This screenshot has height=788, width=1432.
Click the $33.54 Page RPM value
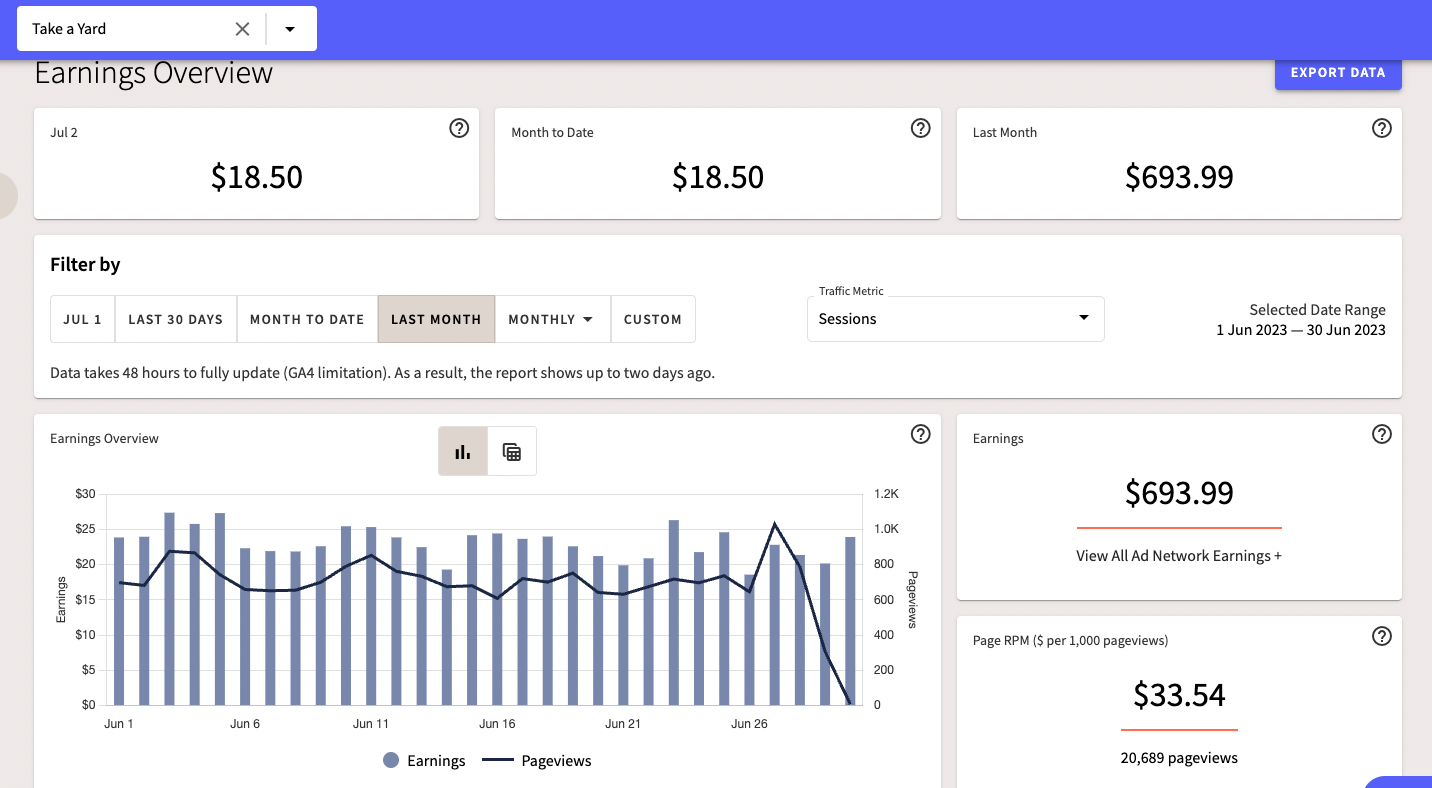tap(1179, 694)
